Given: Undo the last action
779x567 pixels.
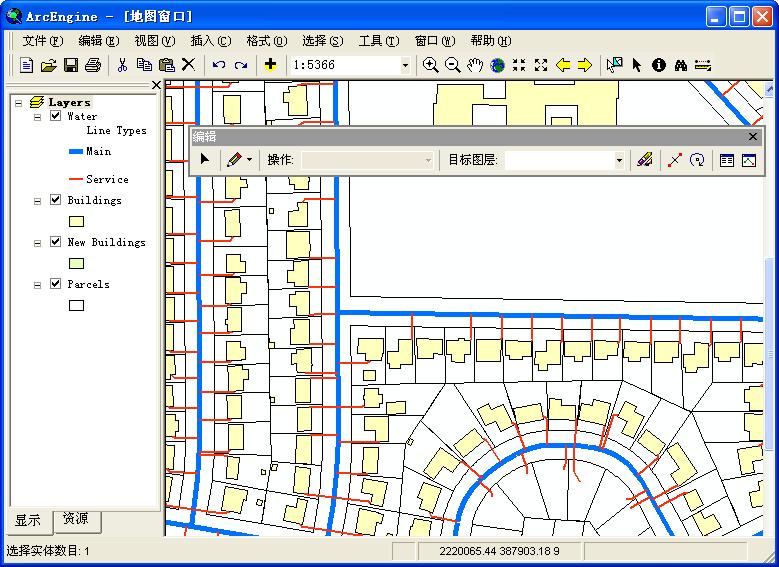Looking at the screenshot, I should 219,65.
